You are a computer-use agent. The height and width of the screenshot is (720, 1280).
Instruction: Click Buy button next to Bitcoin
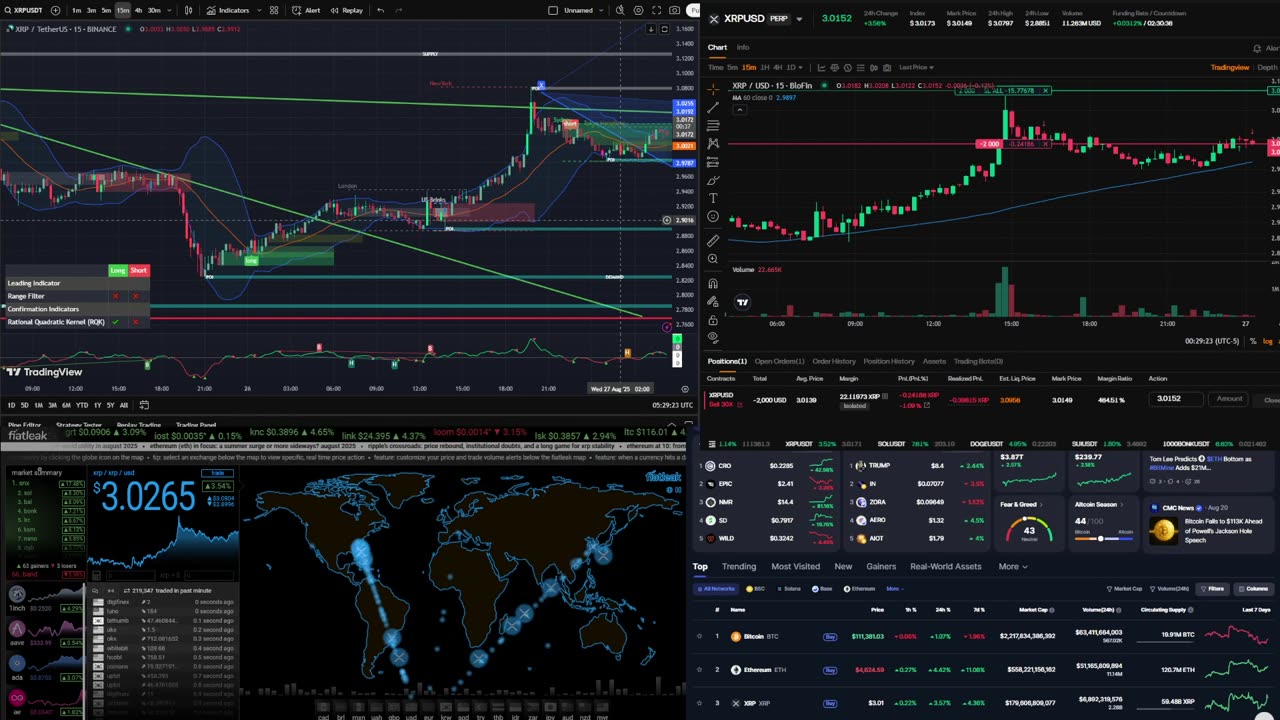(829, 636)
